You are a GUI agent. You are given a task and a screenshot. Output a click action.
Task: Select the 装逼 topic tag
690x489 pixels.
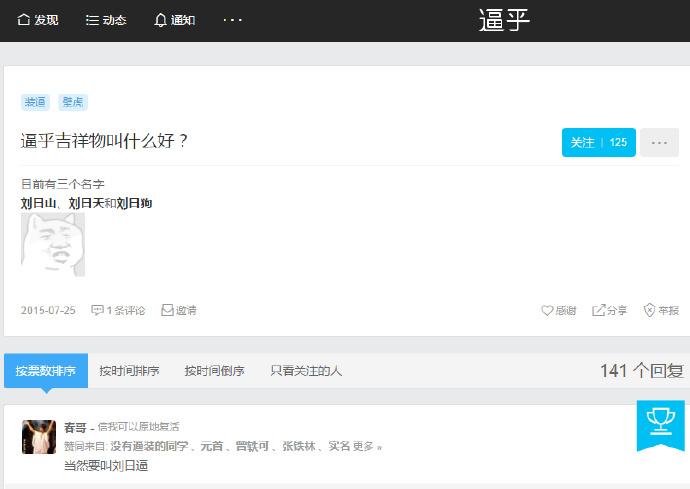pos(35,102)
